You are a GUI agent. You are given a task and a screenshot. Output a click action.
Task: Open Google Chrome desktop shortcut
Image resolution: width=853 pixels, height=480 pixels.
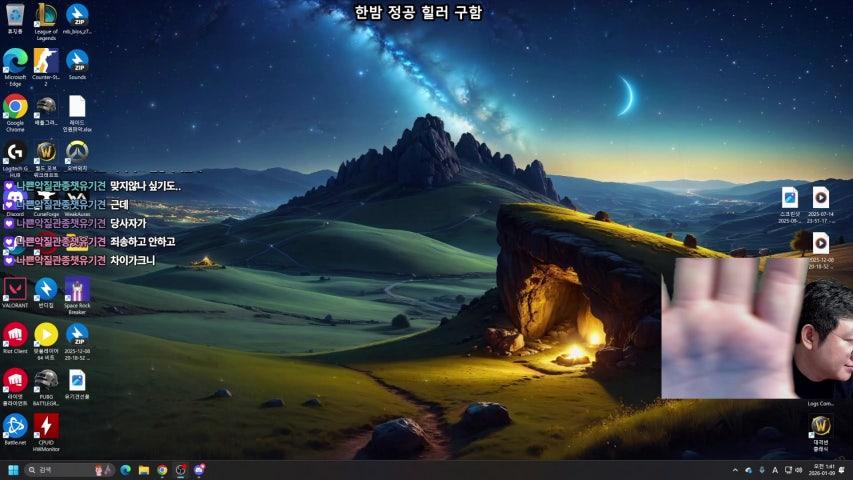[x=15, y=113]
